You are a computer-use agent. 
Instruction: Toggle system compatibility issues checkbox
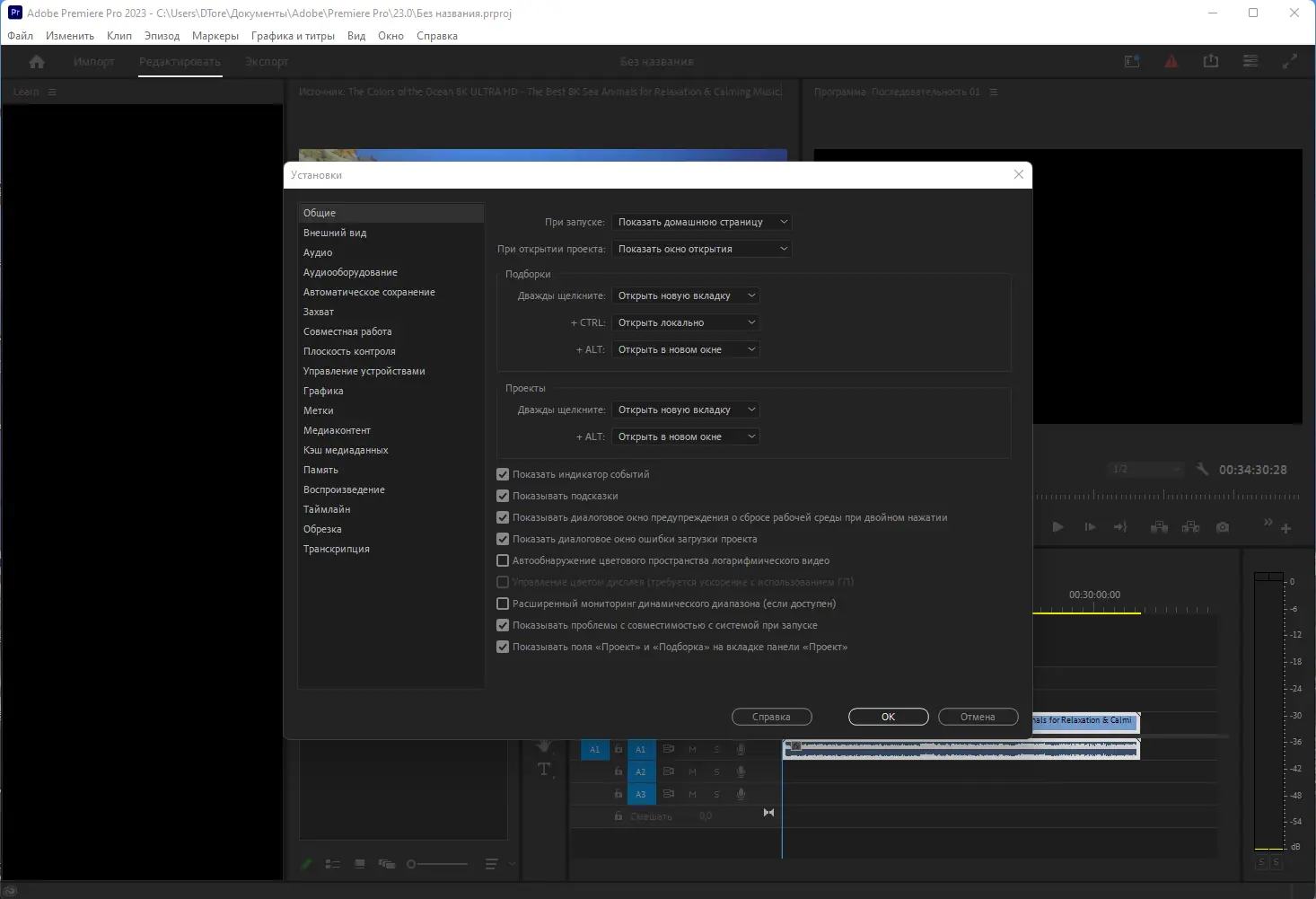[x=503, y=625]
